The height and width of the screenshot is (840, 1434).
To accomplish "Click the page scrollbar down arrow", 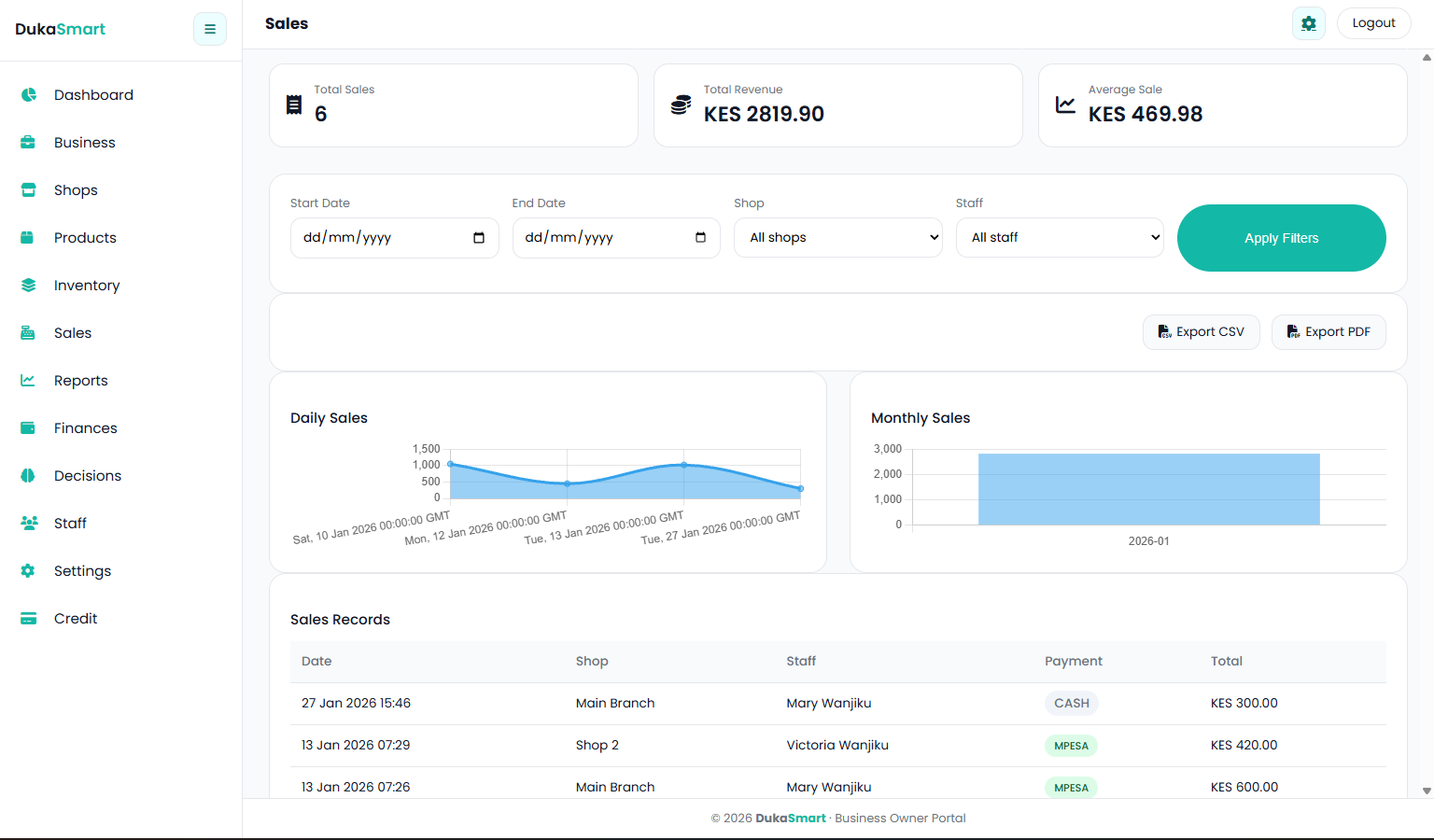I will click(x=1426, y=791).
